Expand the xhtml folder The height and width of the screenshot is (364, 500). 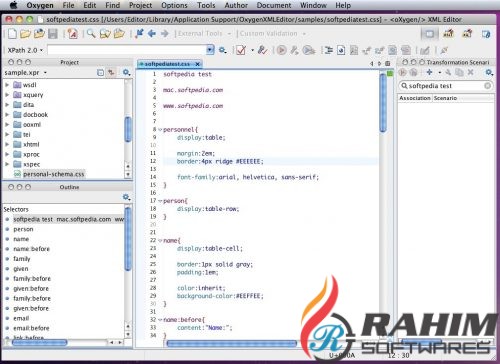pyautogui.click(x=7, y=144)
